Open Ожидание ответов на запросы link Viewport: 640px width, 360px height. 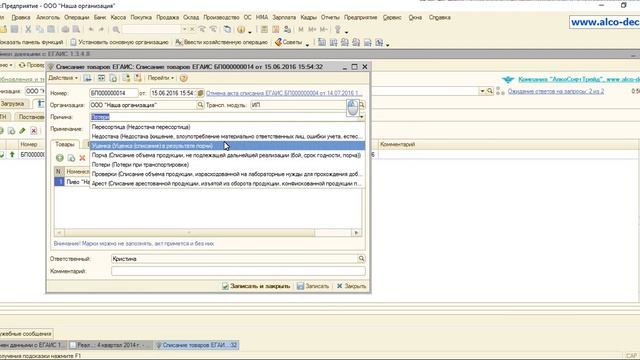(x=556, y=91)
